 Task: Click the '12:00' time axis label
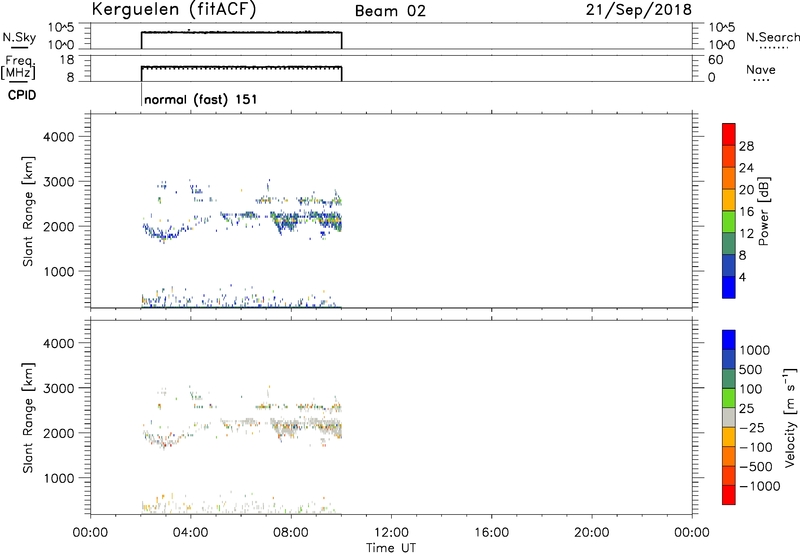pyautogui.click(x=391, y=533)
